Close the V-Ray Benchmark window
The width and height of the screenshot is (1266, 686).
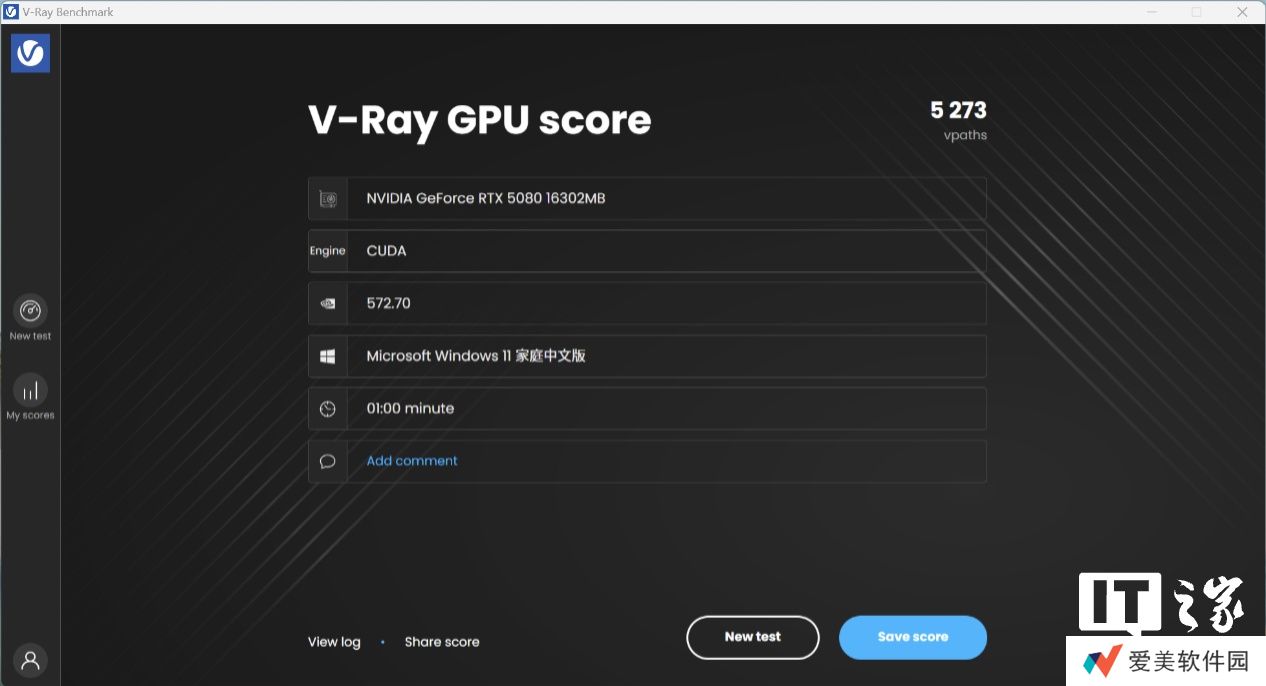[1242, 12]
